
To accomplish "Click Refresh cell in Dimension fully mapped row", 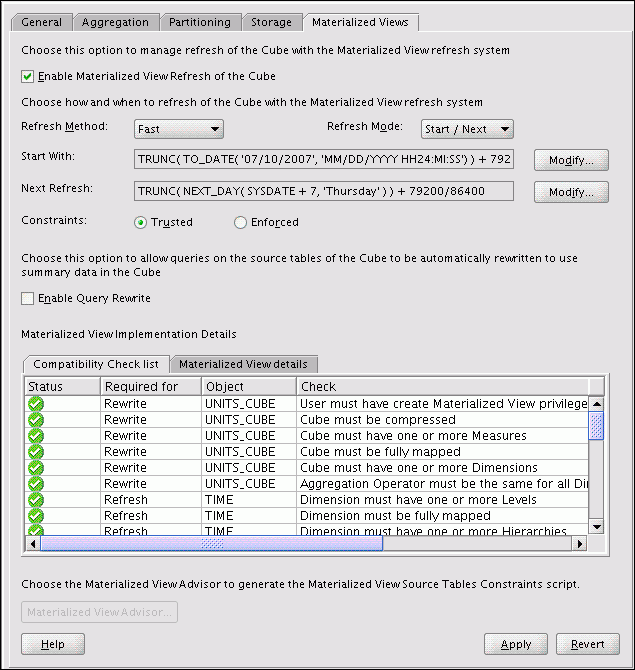I will coord(126,516).
